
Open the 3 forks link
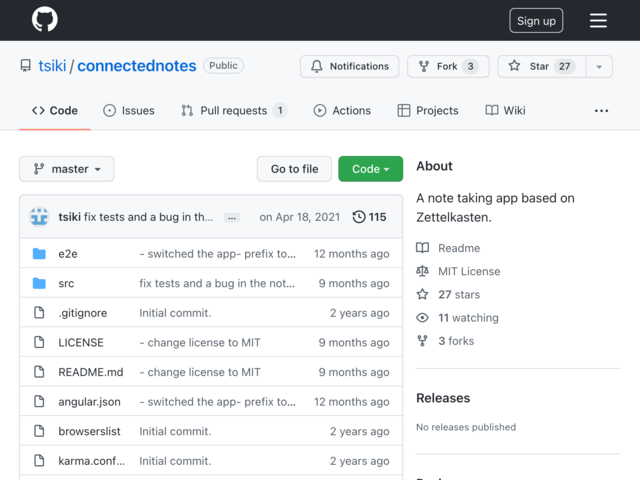coord(456,341)
